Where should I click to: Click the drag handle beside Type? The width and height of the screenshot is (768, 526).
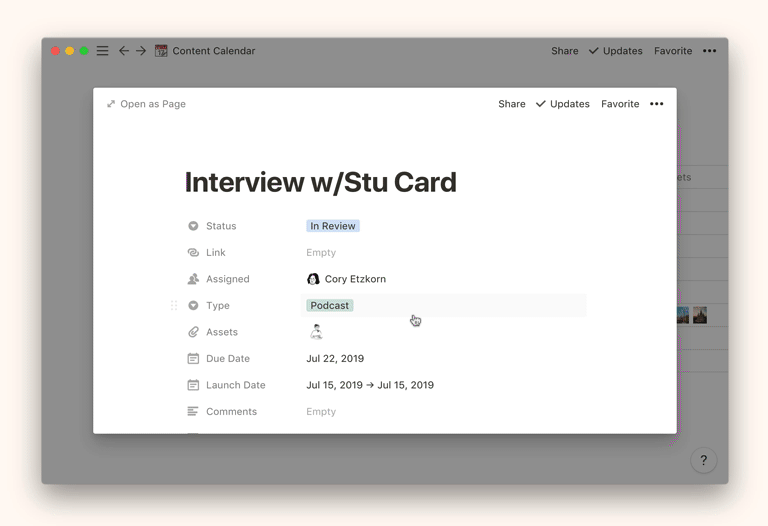click(x=174, y=306)
